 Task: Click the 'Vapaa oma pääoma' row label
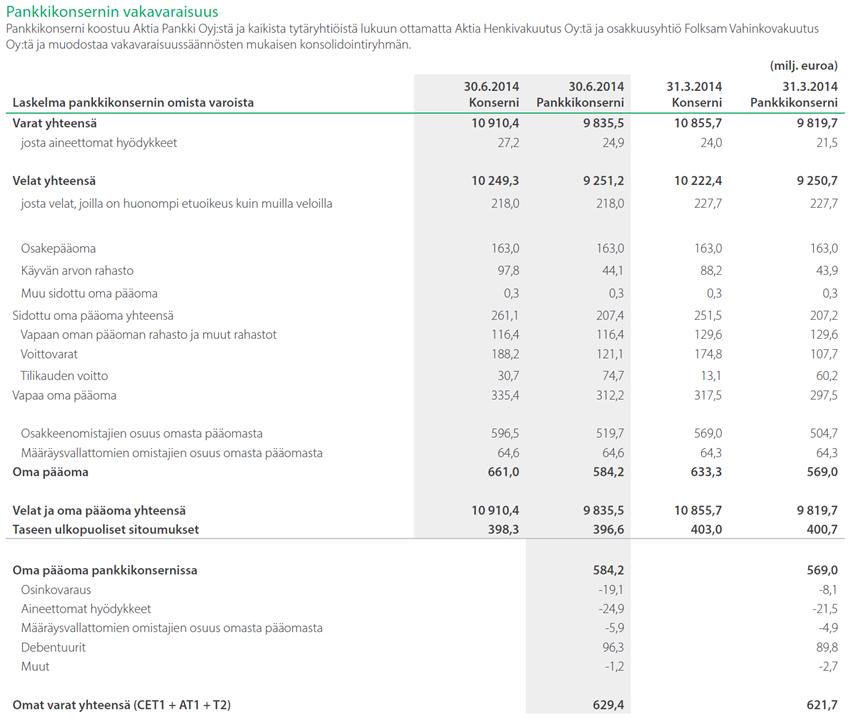pyautogui.click(x=64, y=396)
